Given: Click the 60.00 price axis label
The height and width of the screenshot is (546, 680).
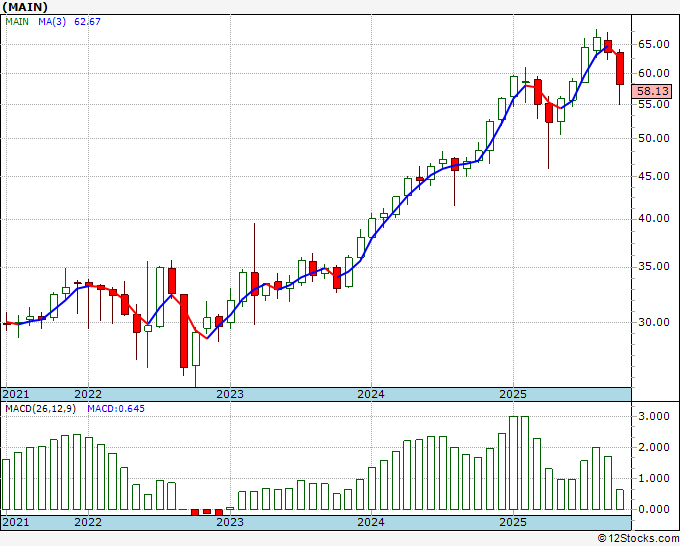Looking at the screenshot, I should (x=654, y=73).
